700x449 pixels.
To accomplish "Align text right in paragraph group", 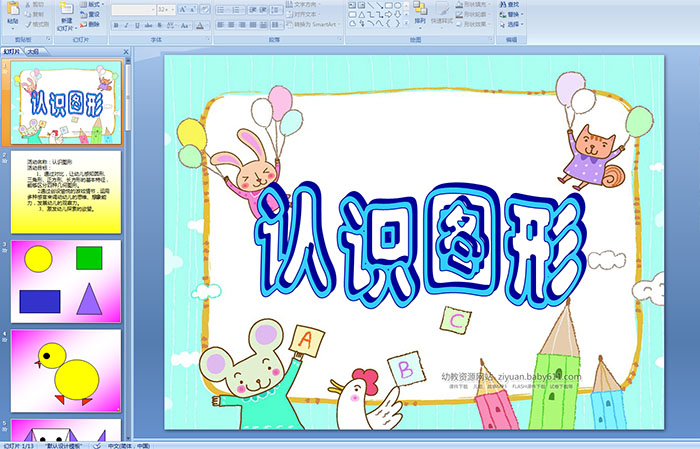I will pos(242,25).
